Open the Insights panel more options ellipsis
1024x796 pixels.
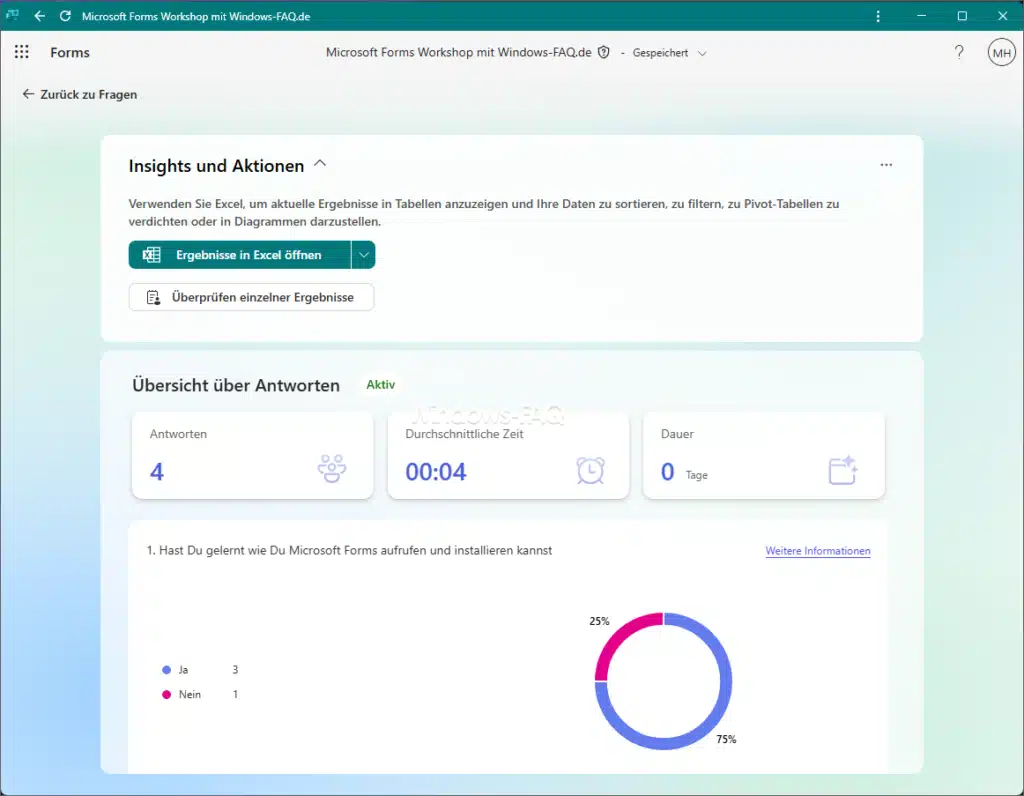pyautogui.click(x=886, y=165)
